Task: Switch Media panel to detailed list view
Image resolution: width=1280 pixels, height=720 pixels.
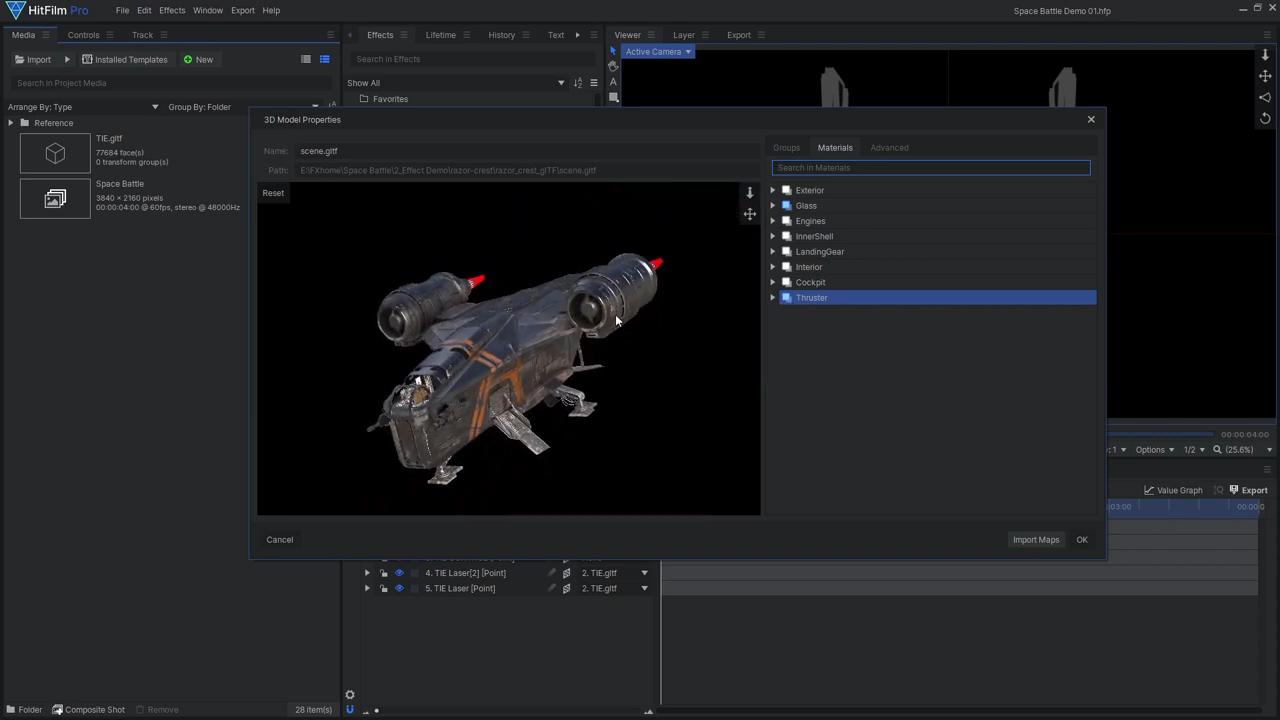Action: coord(324,59)
